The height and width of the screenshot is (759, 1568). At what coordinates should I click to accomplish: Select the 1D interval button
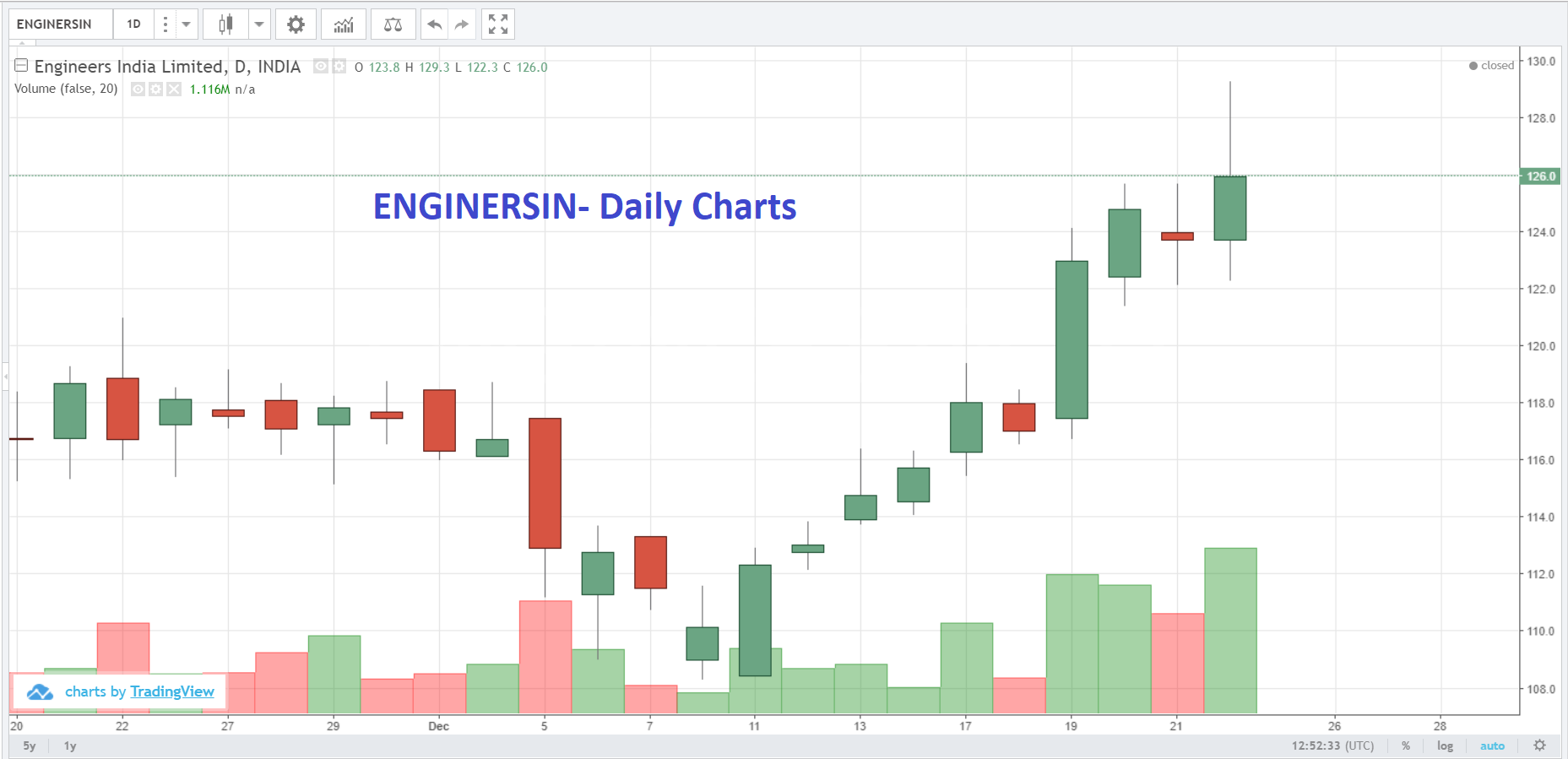[133, 24]
